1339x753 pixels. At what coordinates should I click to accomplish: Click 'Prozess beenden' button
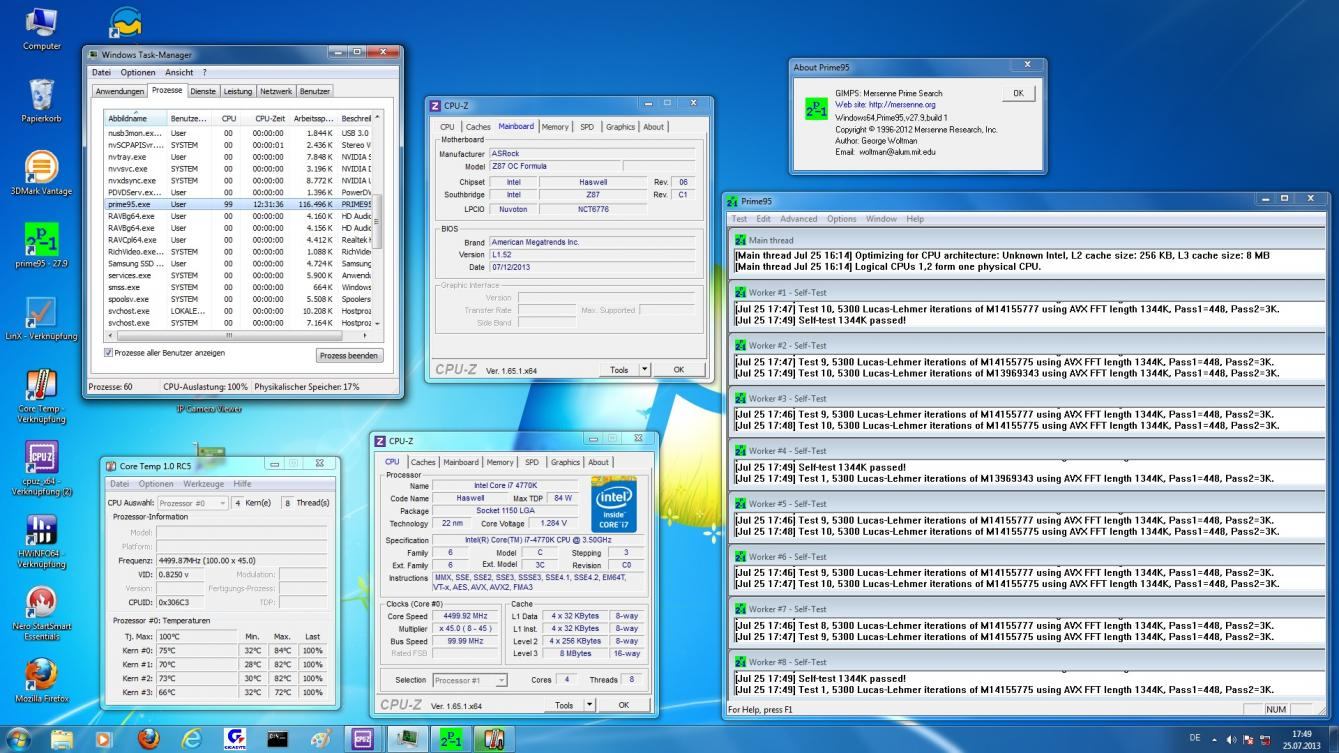(348, 356)
